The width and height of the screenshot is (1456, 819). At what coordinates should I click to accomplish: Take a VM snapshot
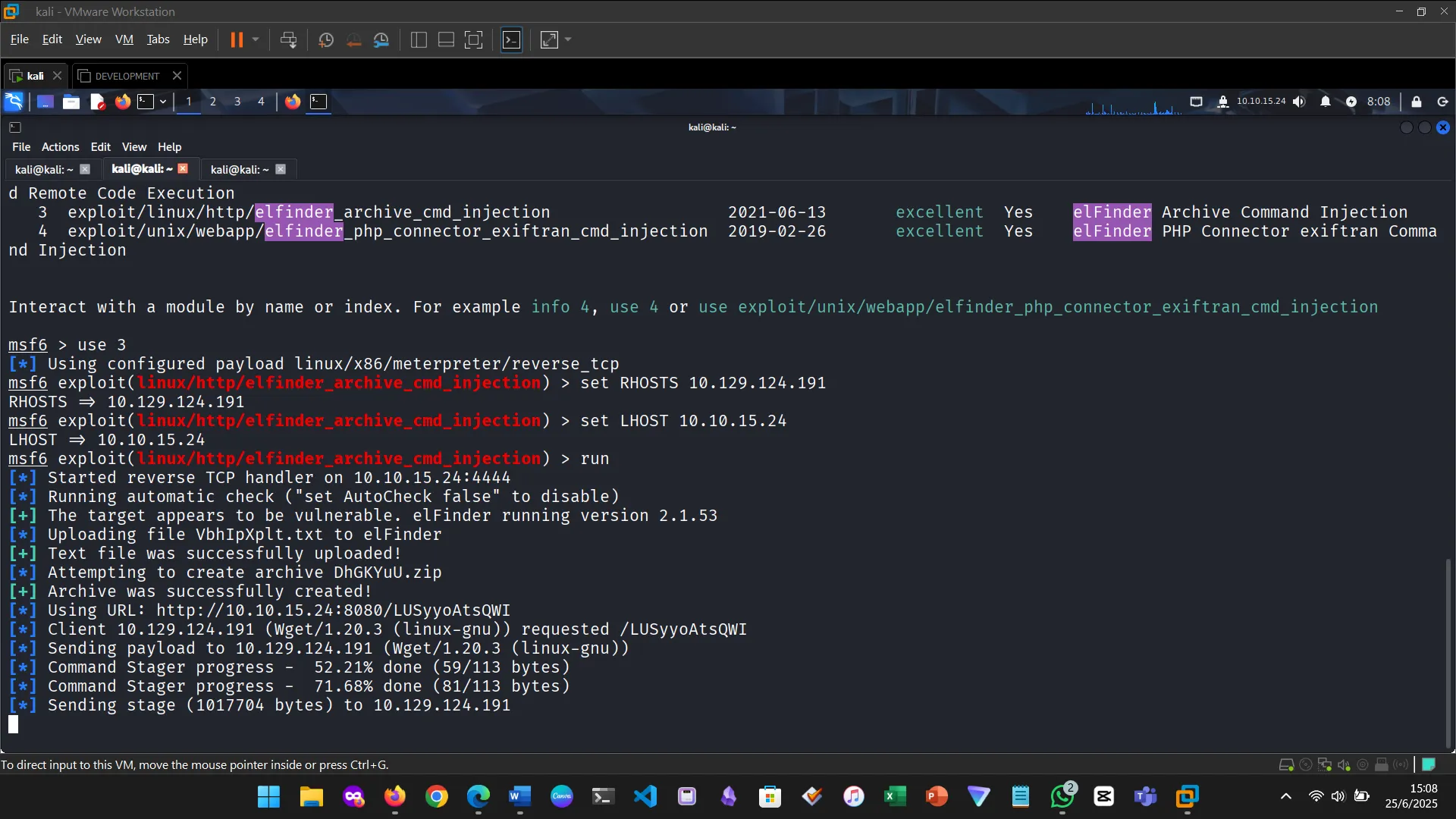pos(326,39)
